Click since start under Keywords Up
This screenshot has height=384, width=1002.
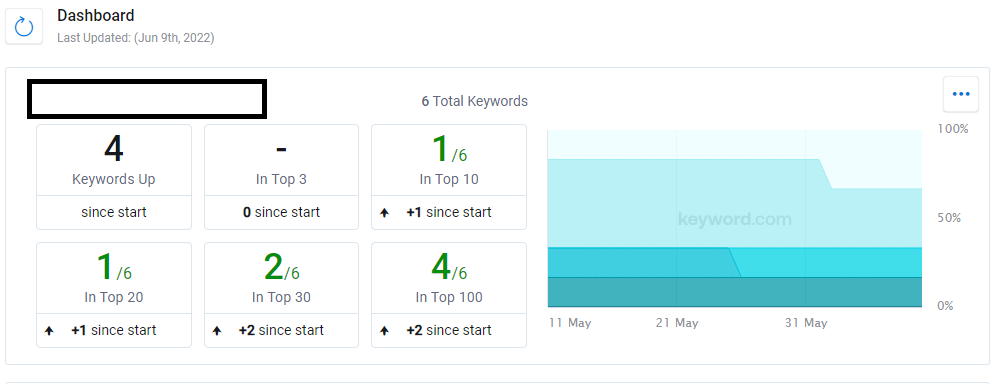point(114,212)
